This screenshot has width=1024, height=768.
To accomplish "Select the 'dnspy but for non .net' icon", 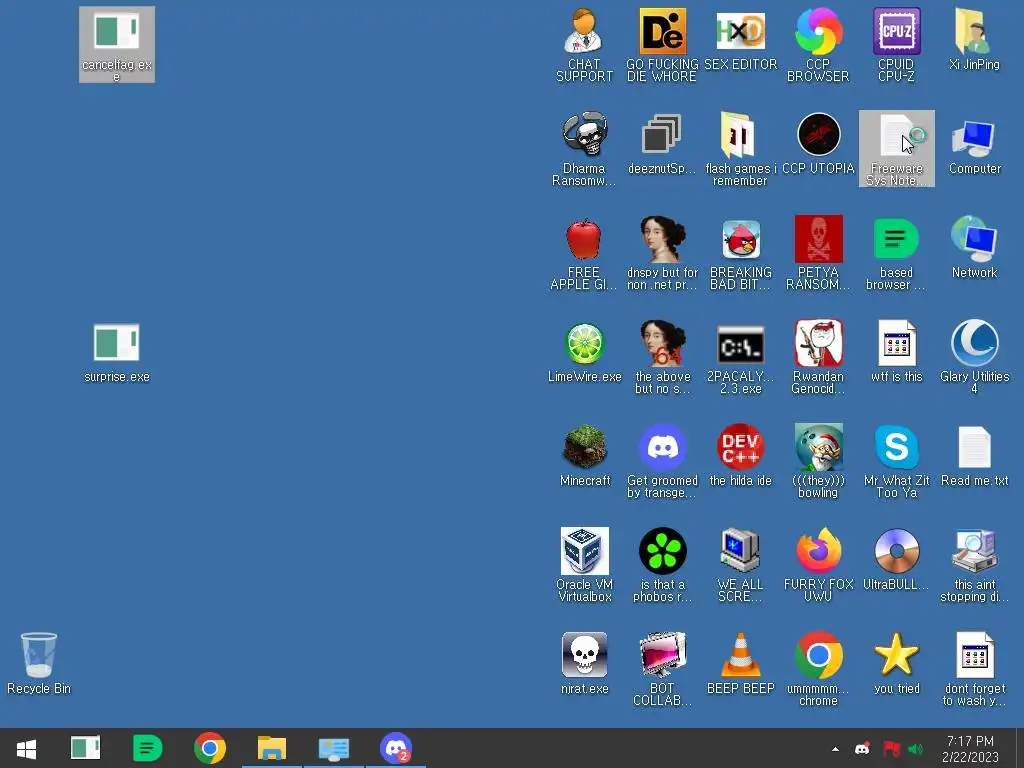I will click(662, 253).
